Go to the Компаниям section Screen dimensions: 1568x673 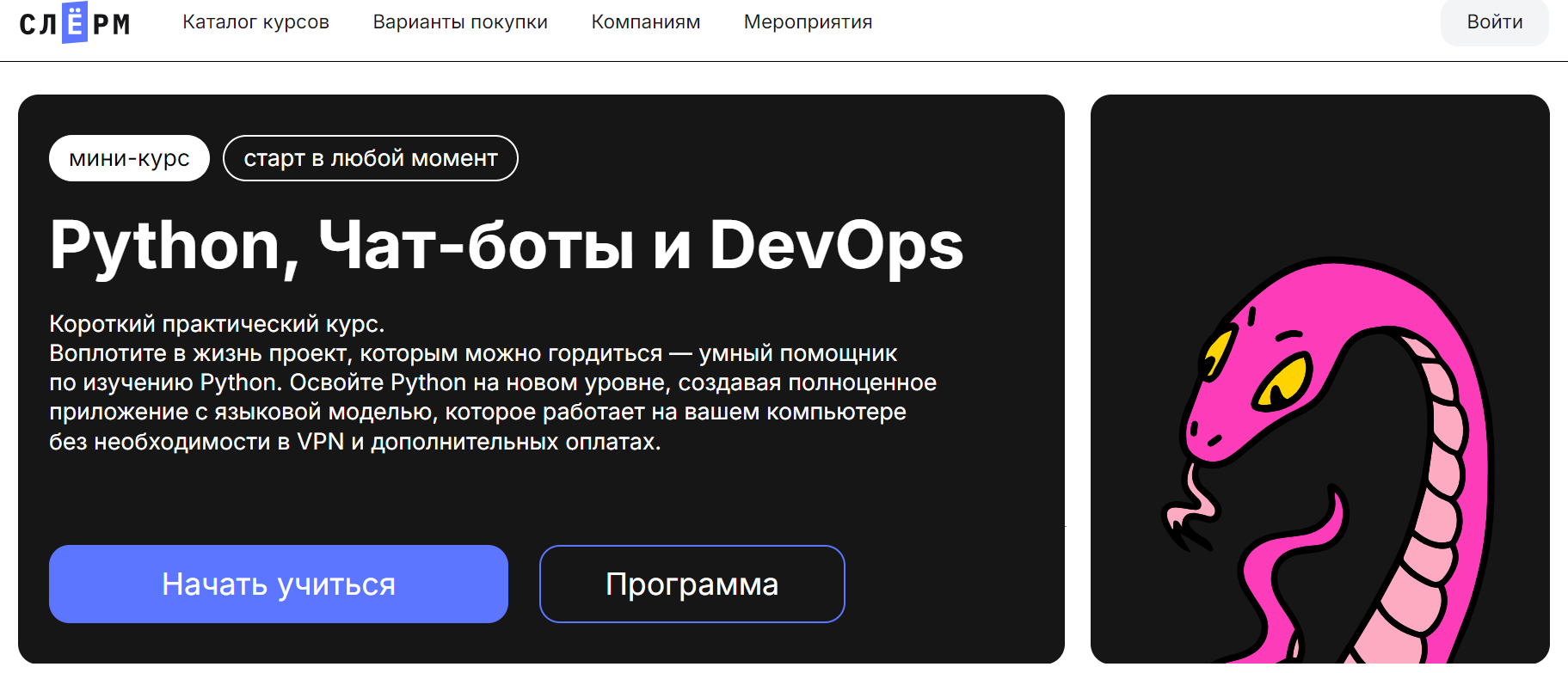pos(646,22)
